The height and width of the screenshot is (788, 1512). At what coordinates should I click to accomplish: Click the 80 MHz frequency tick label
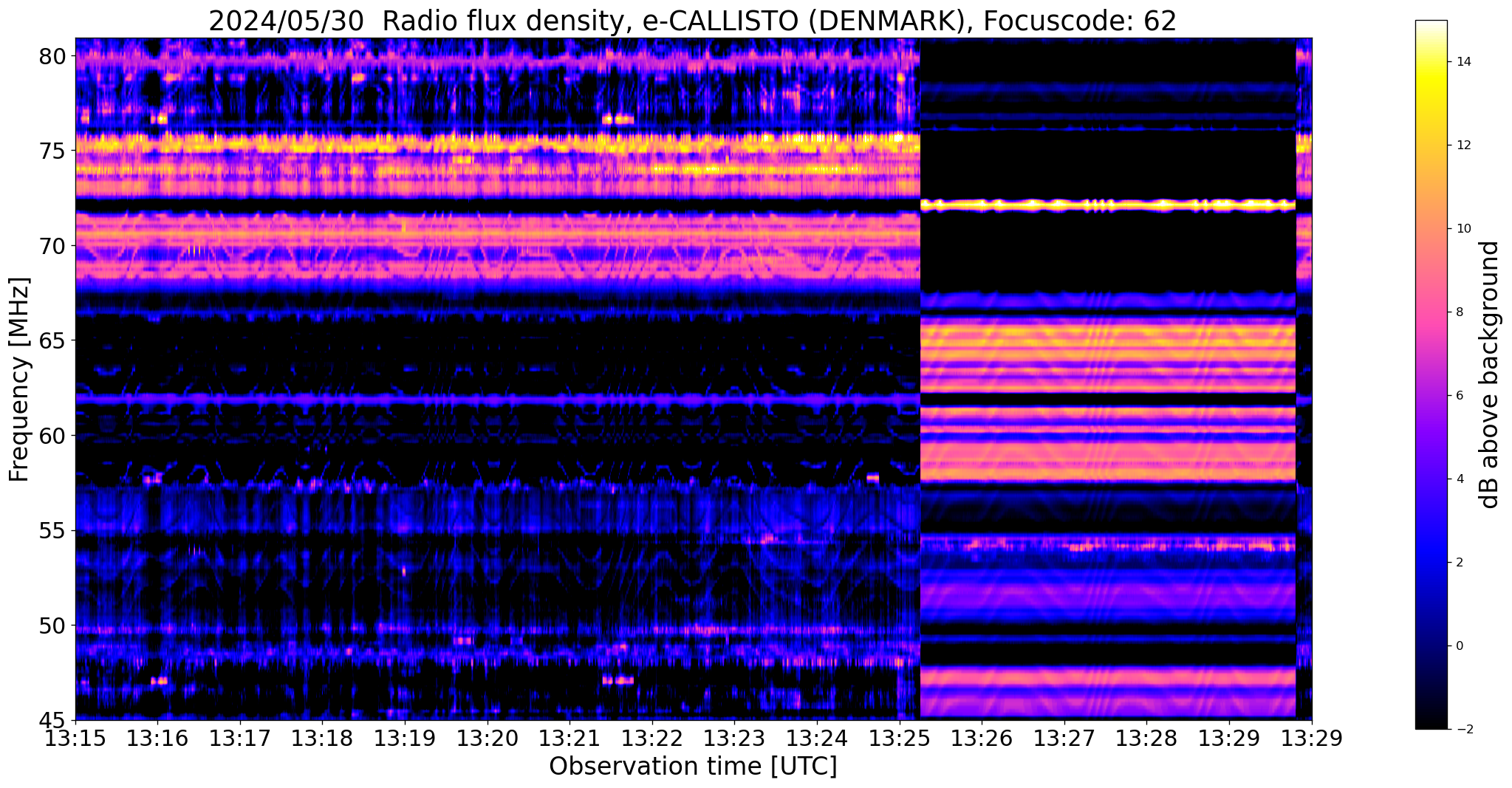tap(52, 56)
